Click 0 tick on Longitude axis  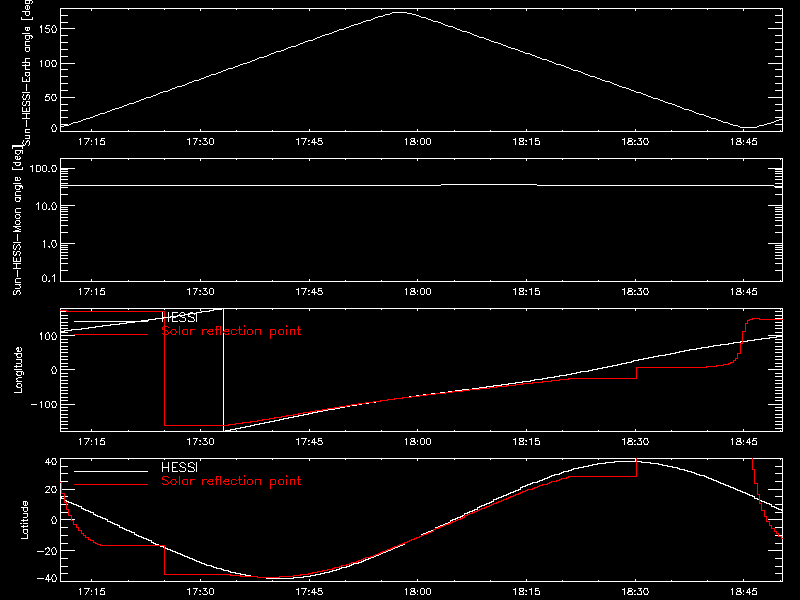54,370
